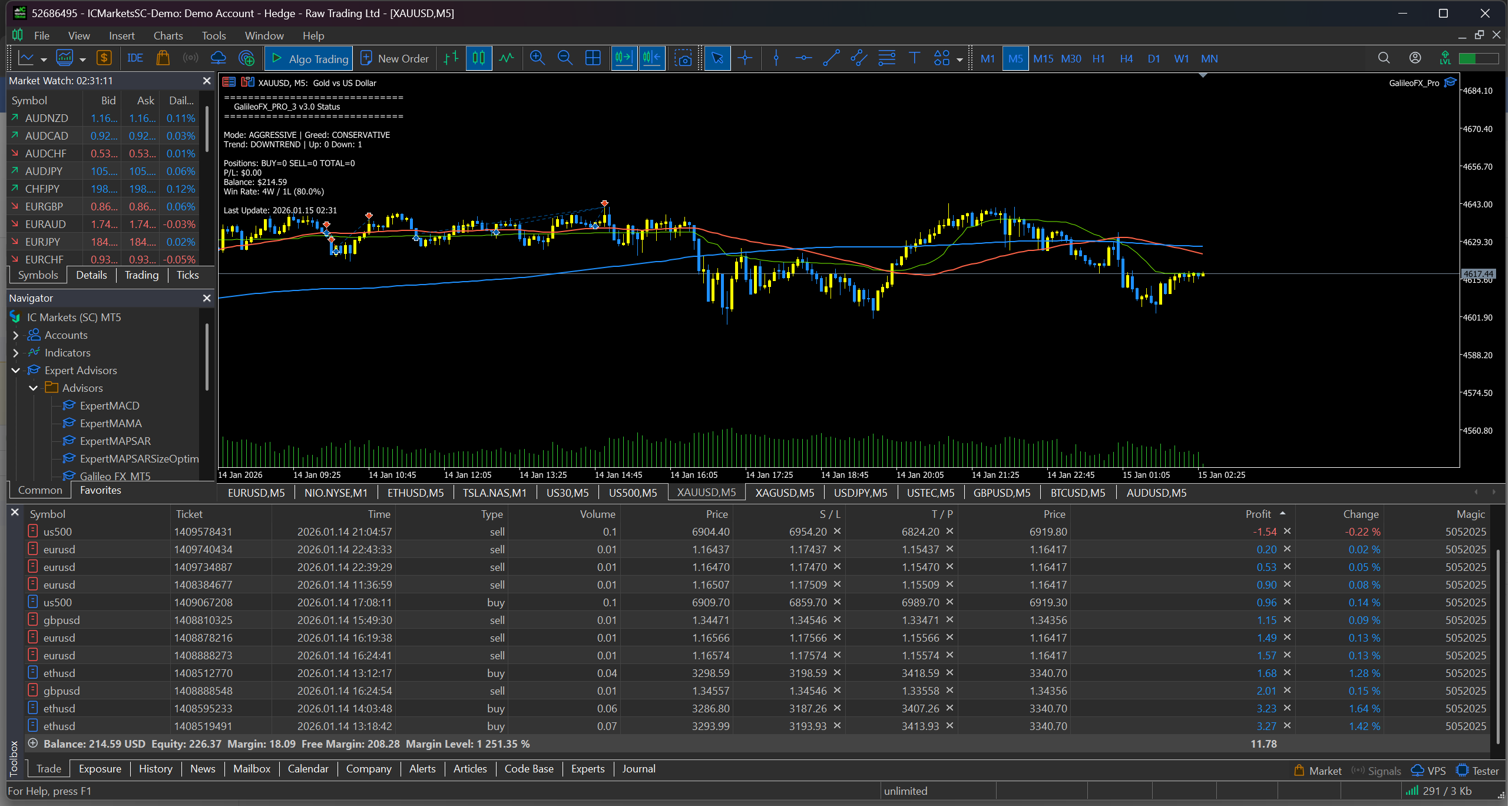Viewport: 1512px width, 806px height.
Task: Select the draw trendline tool
Action: tap(831, 58)
